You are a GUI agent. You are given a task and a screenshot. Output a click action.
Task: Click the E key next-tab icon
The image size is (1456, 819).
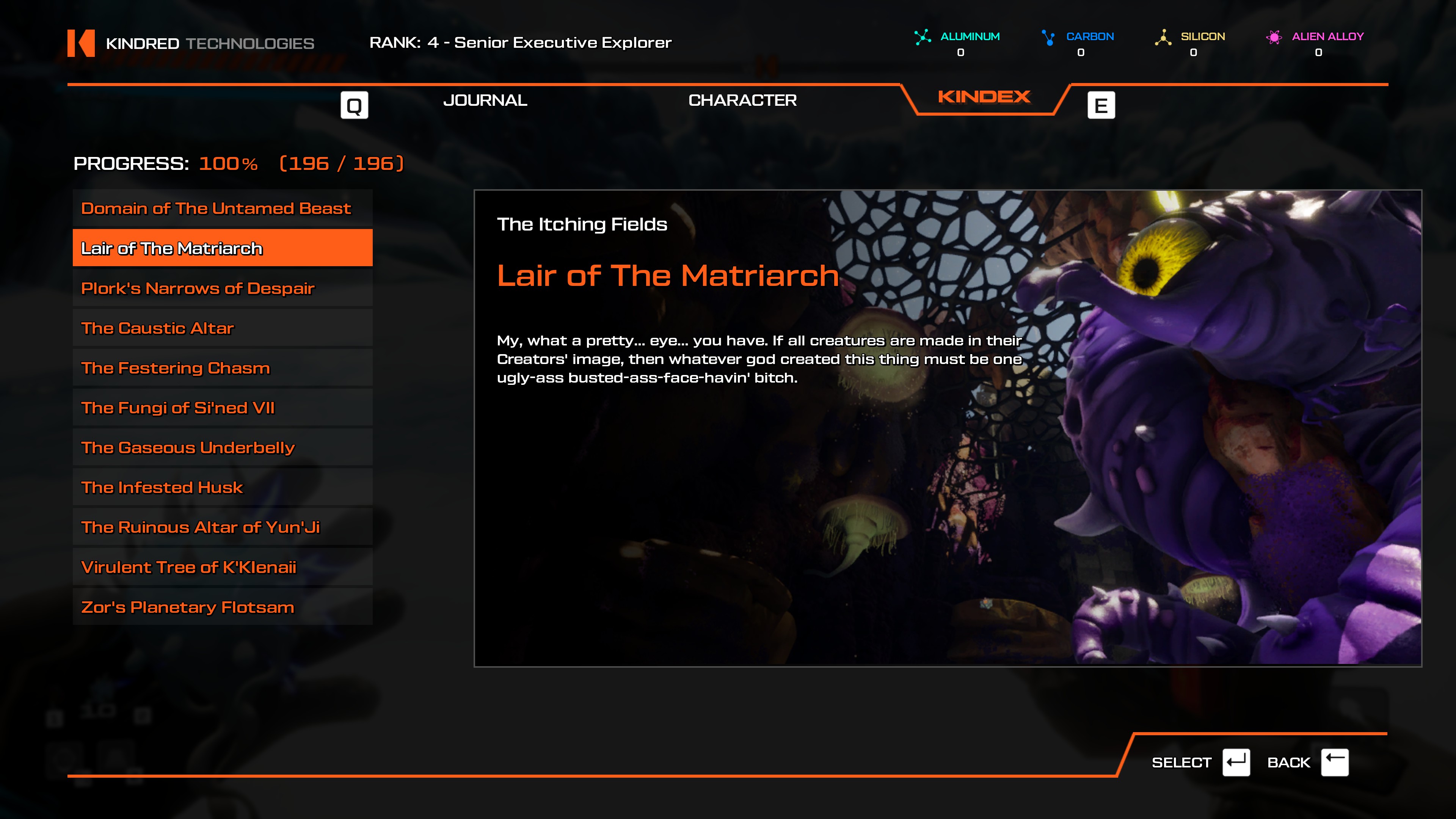click(1101, 105)
